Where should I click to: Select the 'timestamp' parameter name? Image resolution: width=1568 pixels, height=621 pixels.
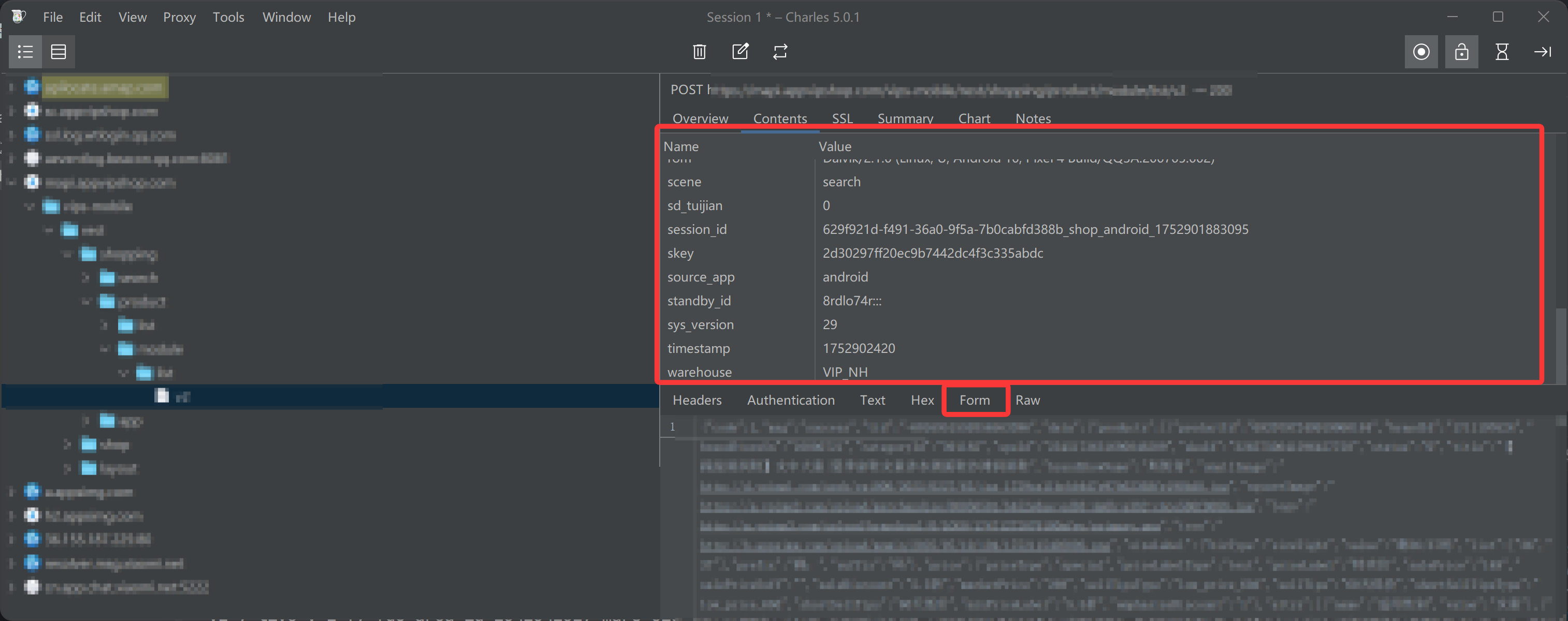tap(698, 348)
